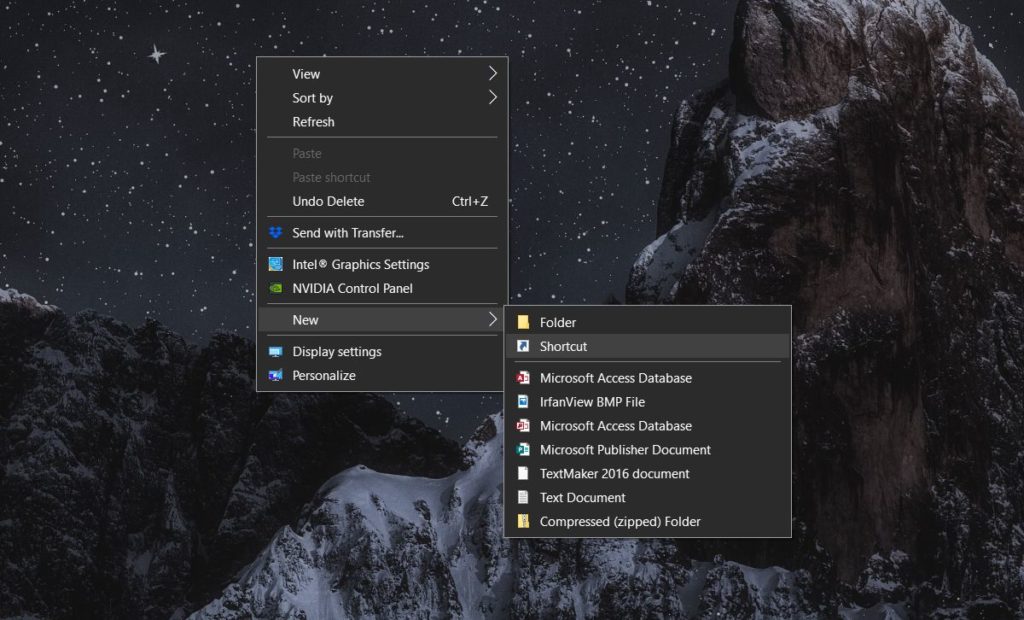The width and height of the screenshot is (1024, 620).
Task: Click the TextMaker 2016 document icon
Action: (x=522, y=473)
